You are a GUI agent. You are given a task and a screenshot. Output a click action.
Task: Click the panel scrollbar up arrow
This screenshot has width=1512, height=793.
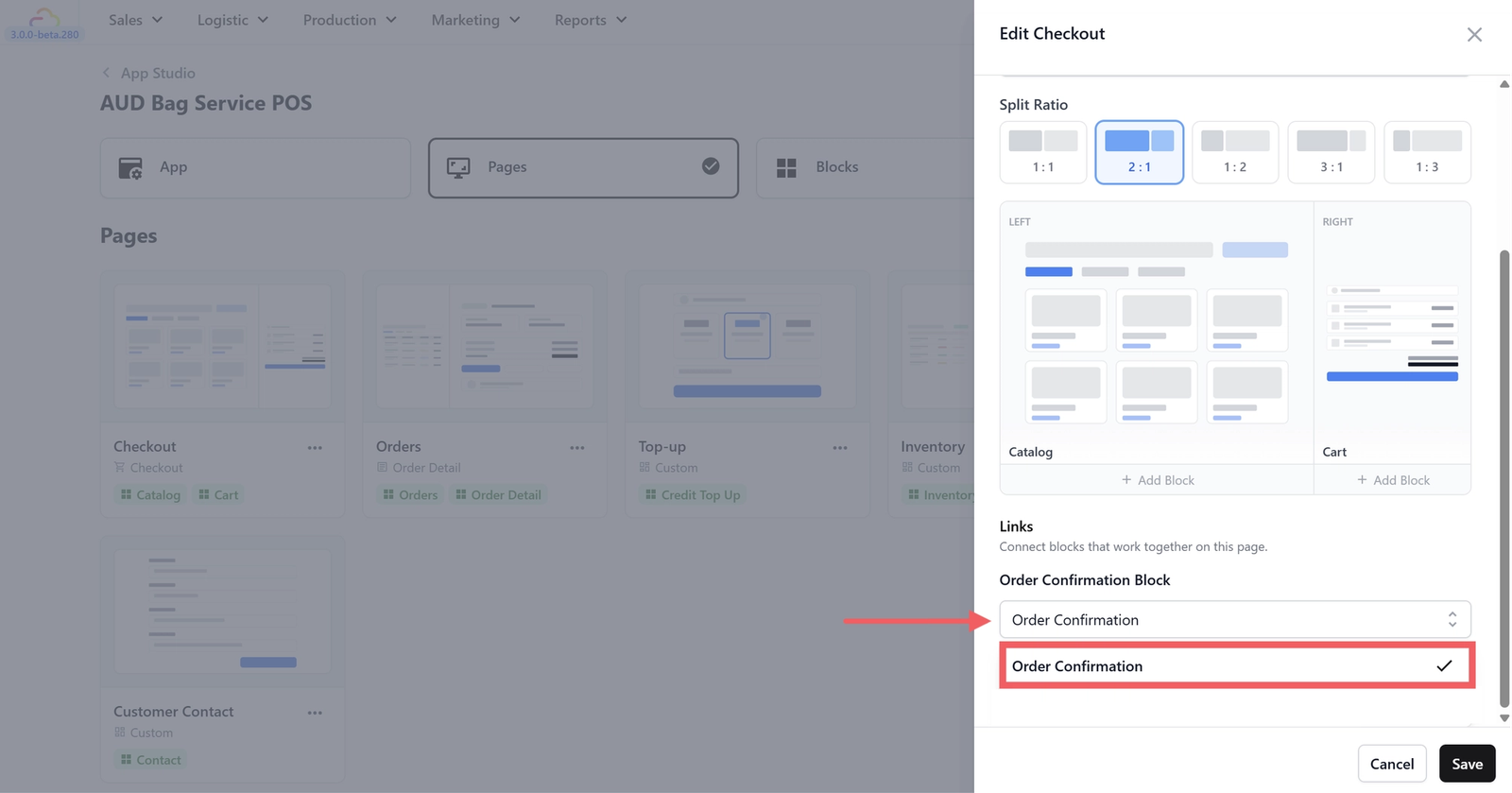point(1504,84)
